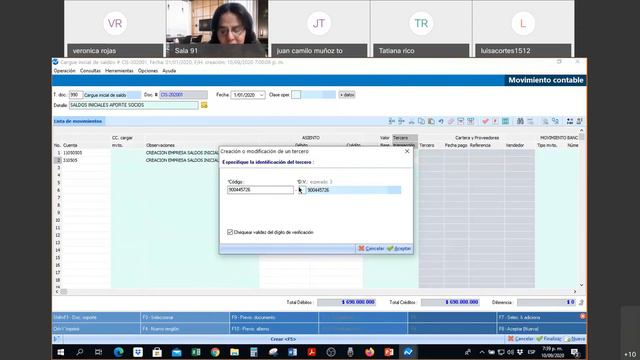Open the Opciones menu
The height and width of the screenshot is (360, 640).
[x=148, y=71]
